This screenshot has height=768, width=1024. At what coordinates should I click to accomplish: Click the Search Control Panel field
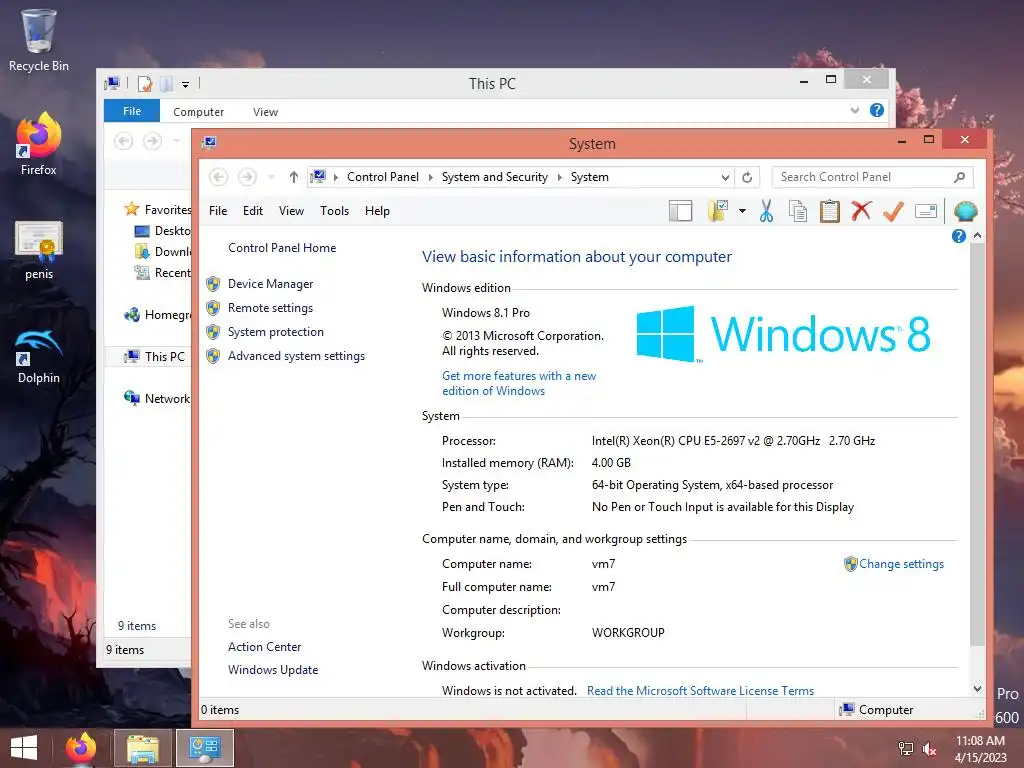coord(872,177)
